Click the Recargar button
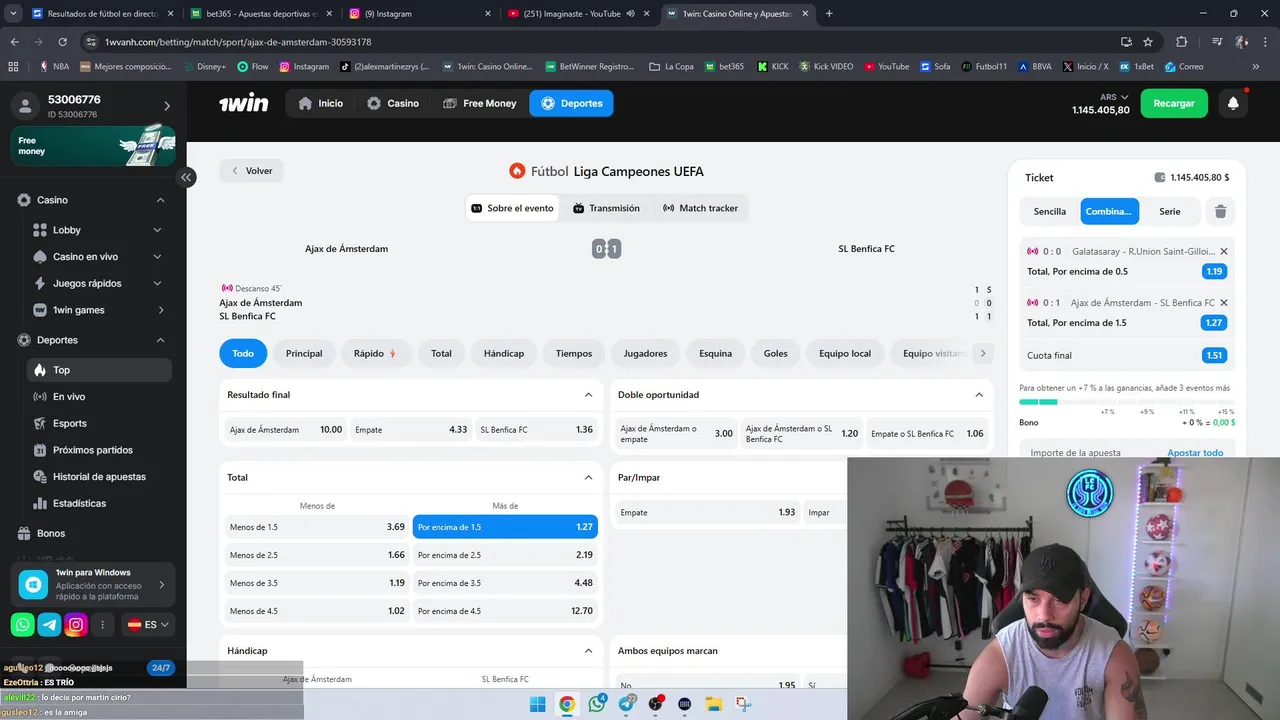The image size is (1280, 720). click(1174, 103)
